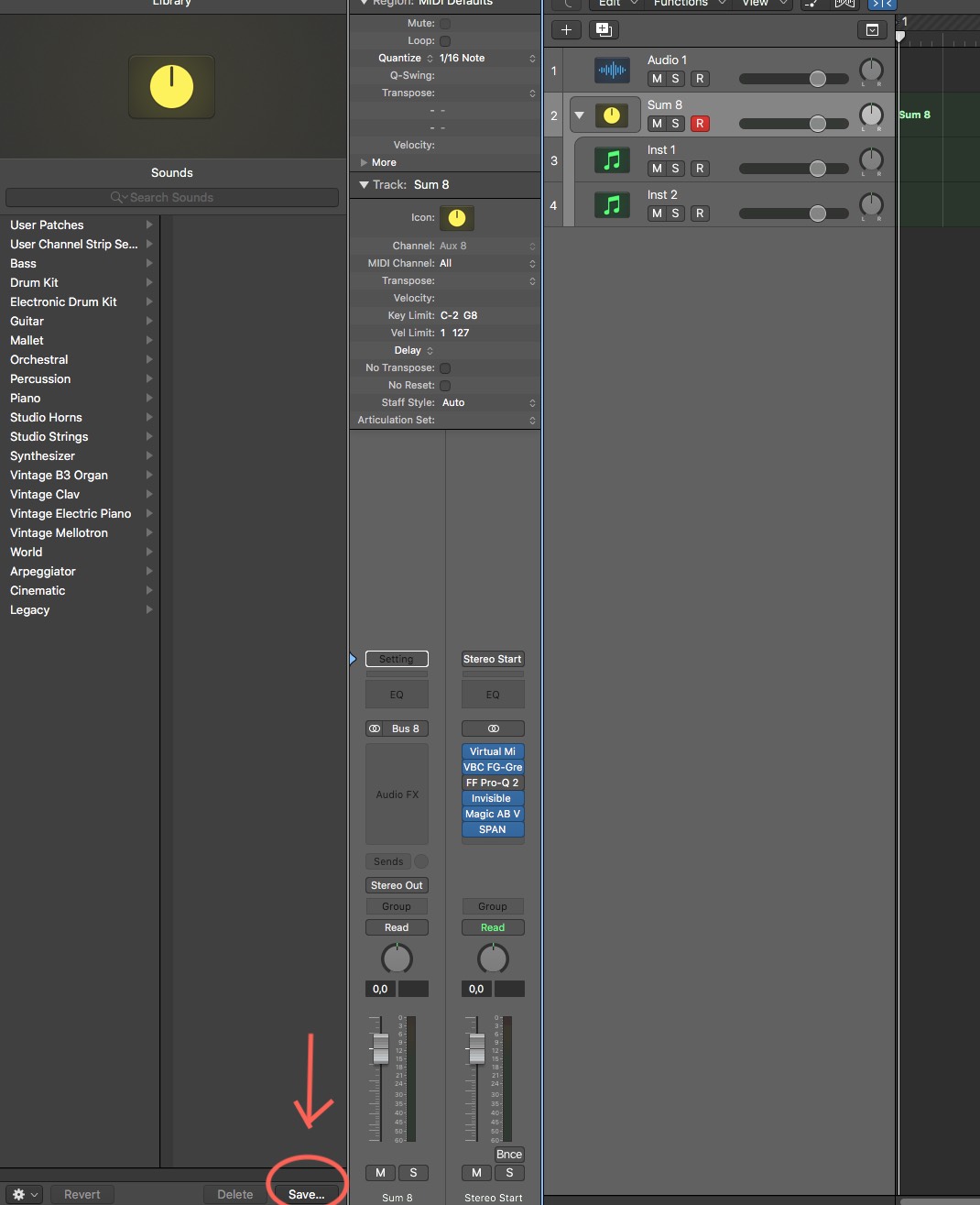980x1205 pixels.
Task: Click the magnifier icon in Search Sounds
Action: [x=118, y=197]
